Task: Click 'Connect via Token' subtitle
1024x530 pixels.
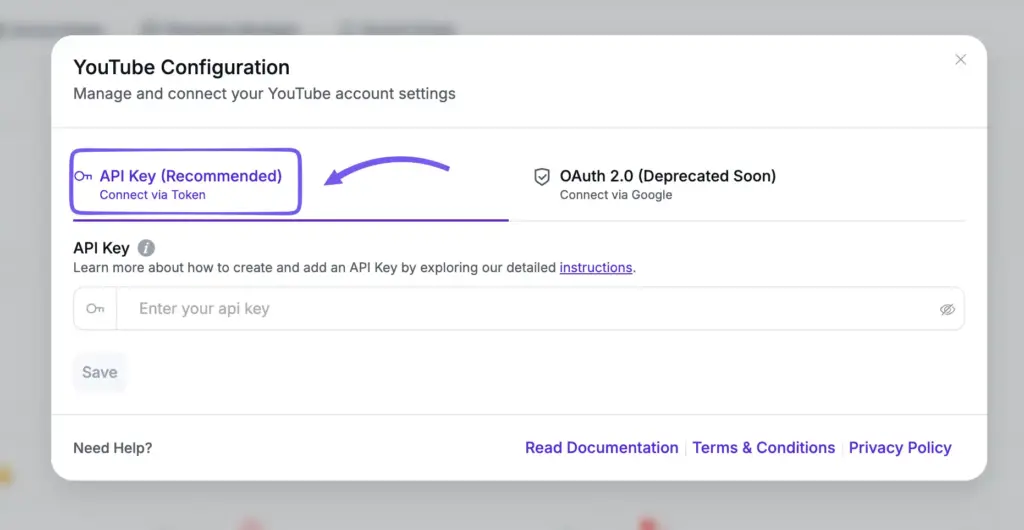Action: point(153,195)
